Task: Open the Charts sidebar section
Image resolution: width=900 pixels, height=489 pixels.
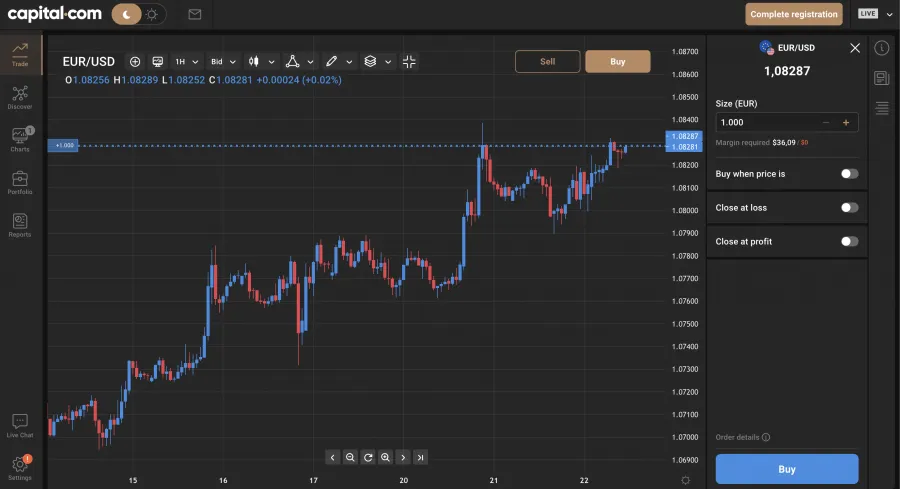Action: 20,140
